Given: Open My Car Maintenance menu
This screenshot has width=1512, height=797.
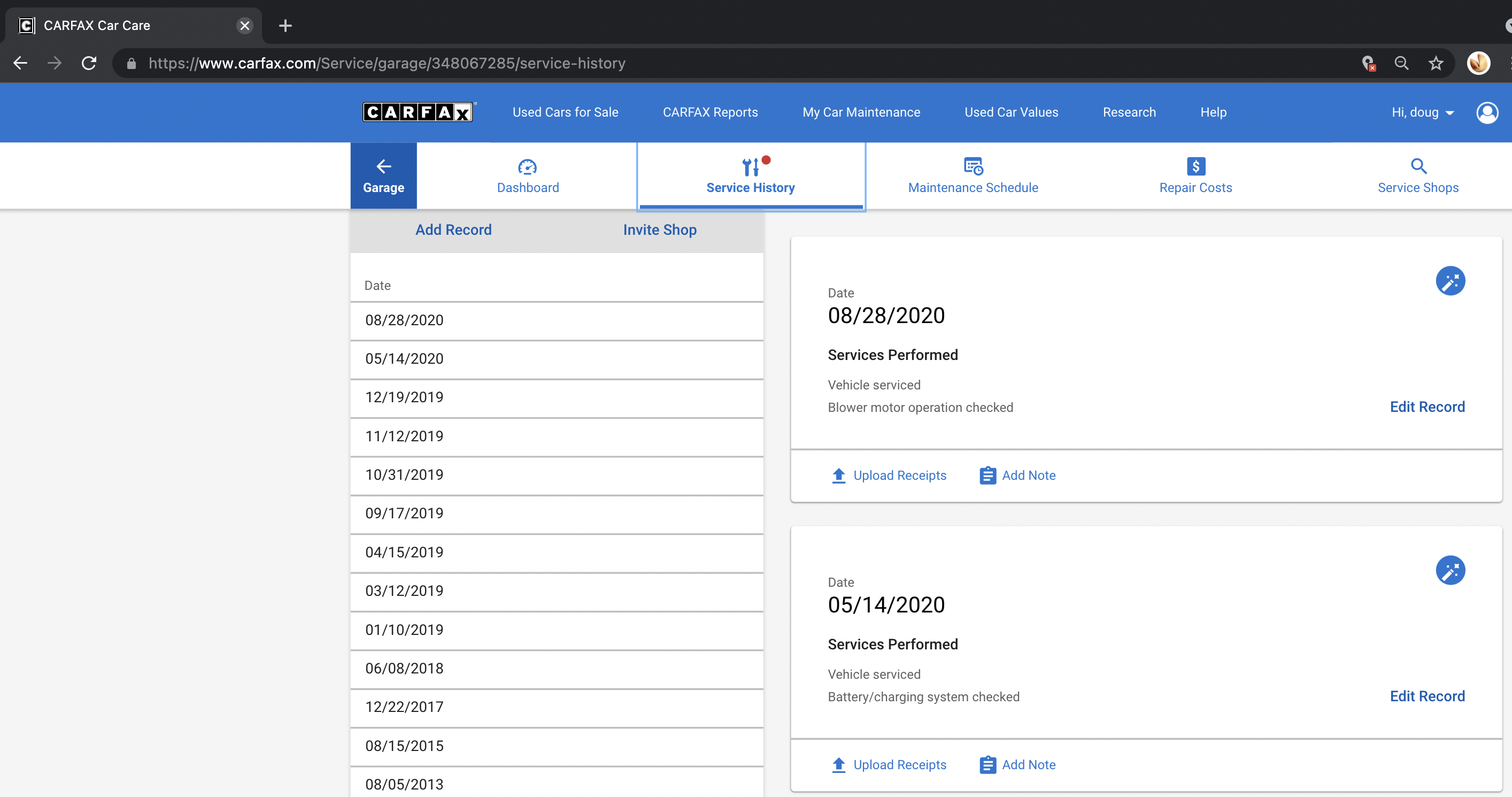Looking at the screenshot, I should pyautogui.click(x=860, y=112).
